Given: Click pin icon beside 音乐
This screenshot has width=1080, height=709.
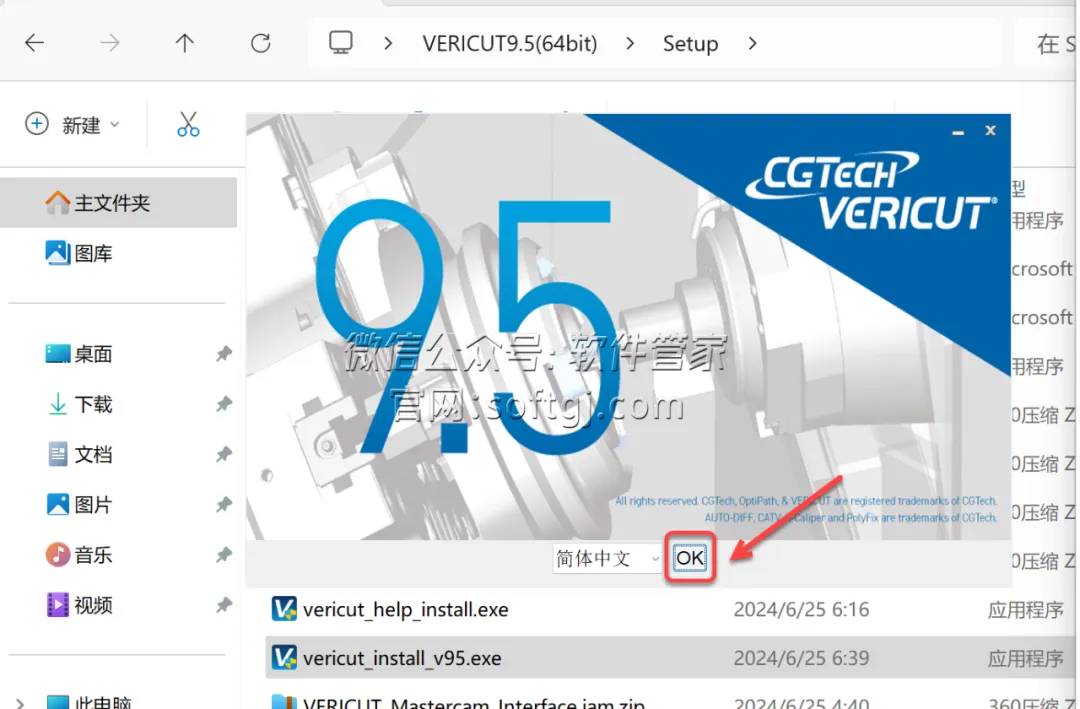Looking at the screenshot, I should 223,555.
